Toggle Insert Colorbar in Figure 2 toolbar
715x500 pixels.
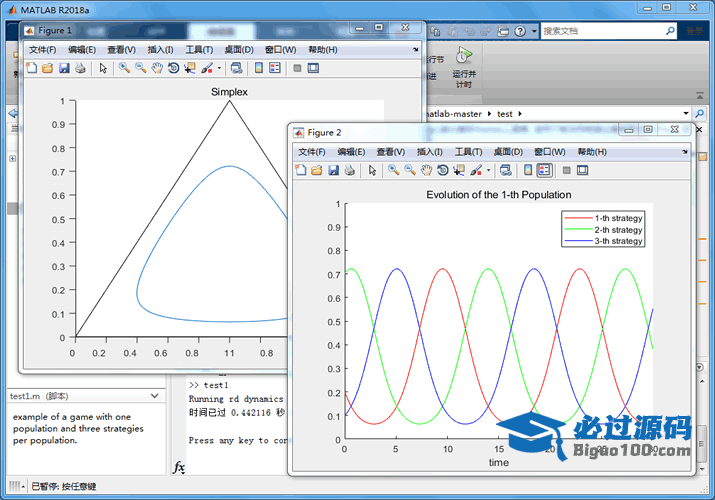[x=528, y=170]
